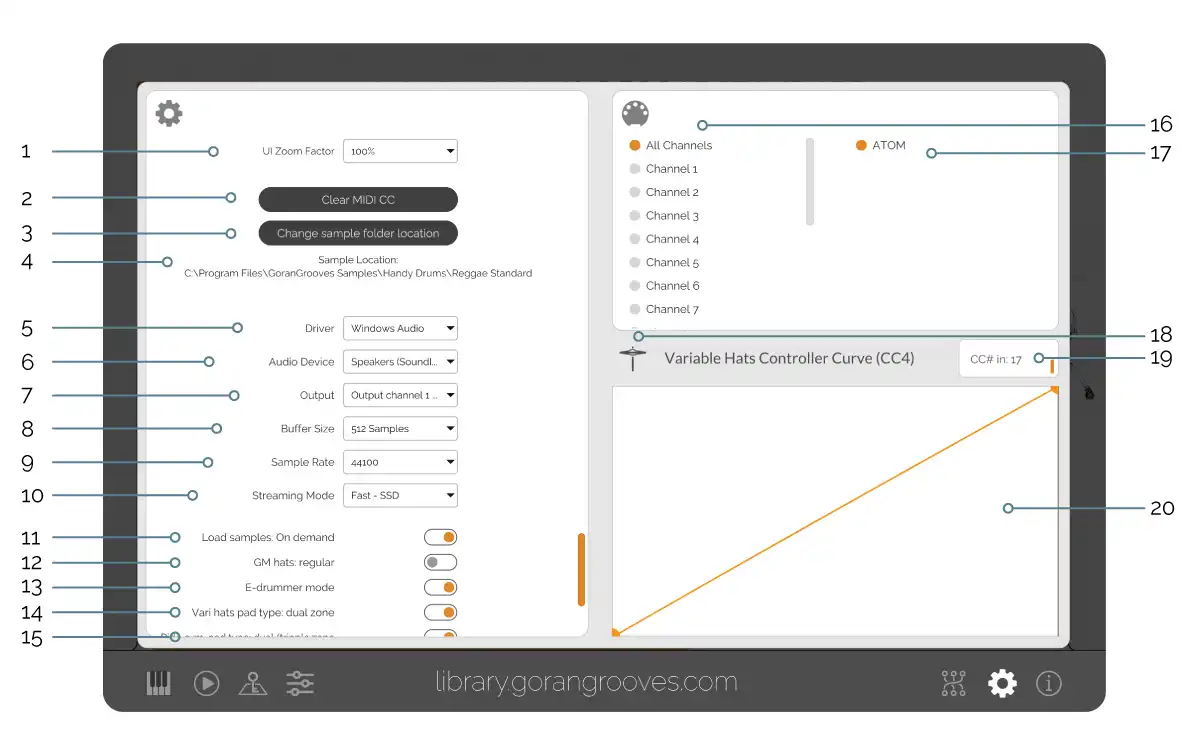Open the info icon in bottom bar
The width and height of the screenshot is (1200, 747).
coord(1049,683)
